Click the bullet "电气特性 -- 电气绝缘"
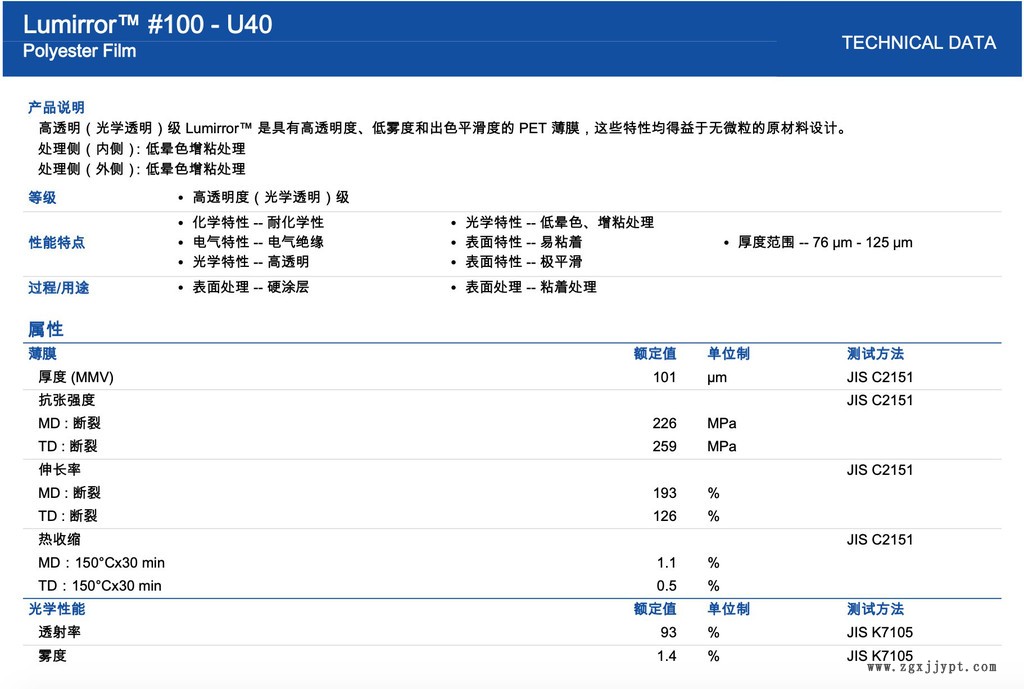 pyautogui.click(x=258, y=242)
